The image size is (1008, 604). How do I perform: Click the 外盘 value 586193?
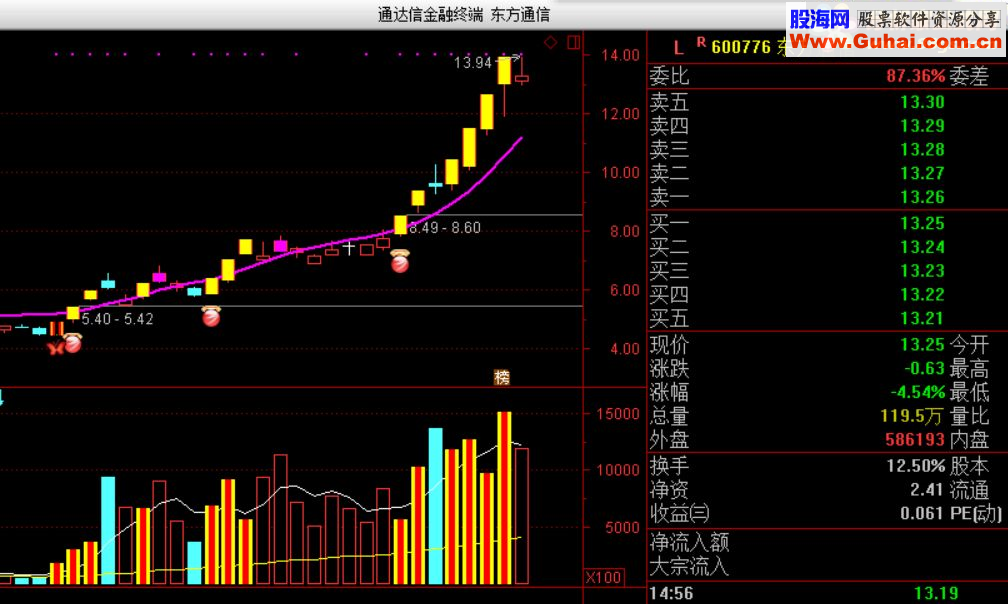coord(915,440)
